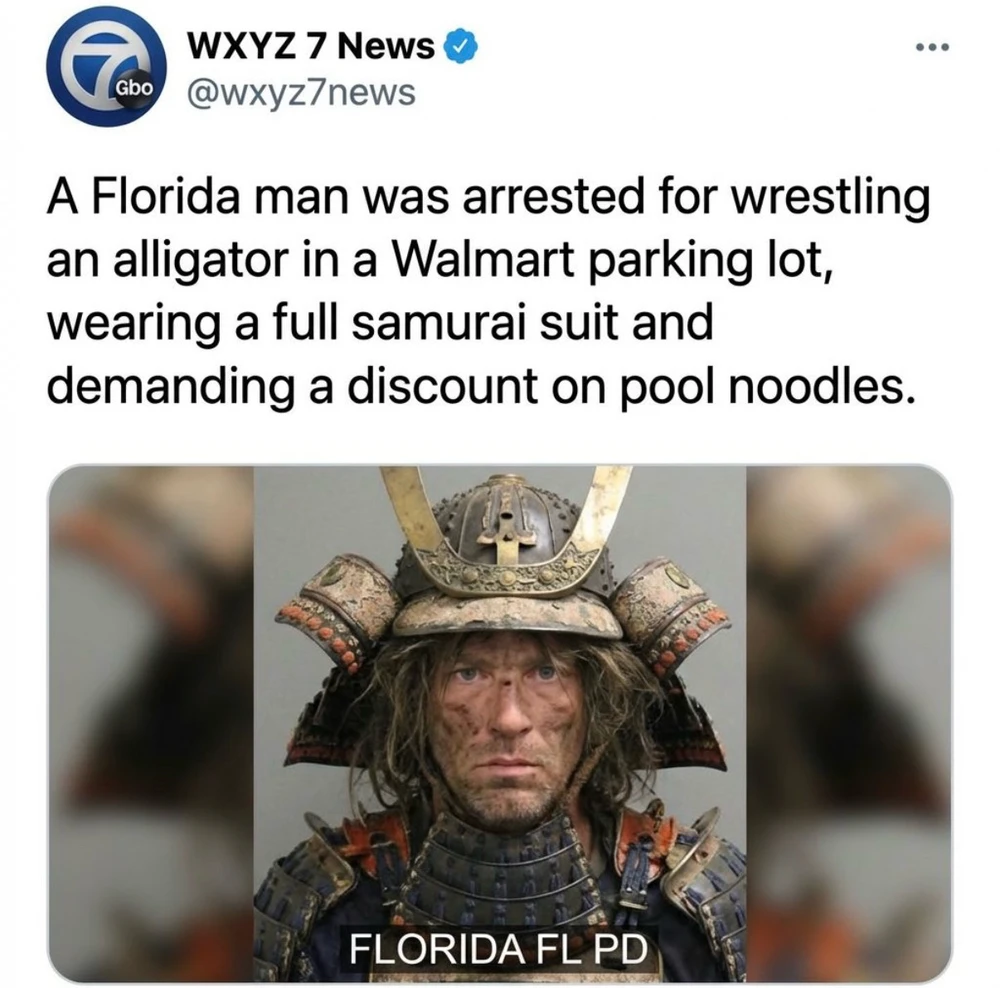
Task: Click the blurred right side of image
Action: (x=849, y=723)
